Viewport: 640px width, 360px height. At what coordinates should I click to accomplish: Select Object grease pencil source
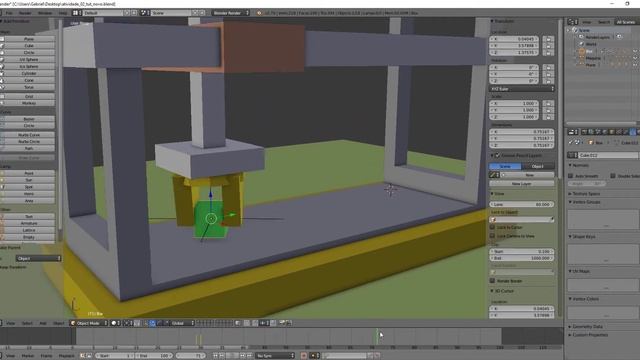pos(538,167)
